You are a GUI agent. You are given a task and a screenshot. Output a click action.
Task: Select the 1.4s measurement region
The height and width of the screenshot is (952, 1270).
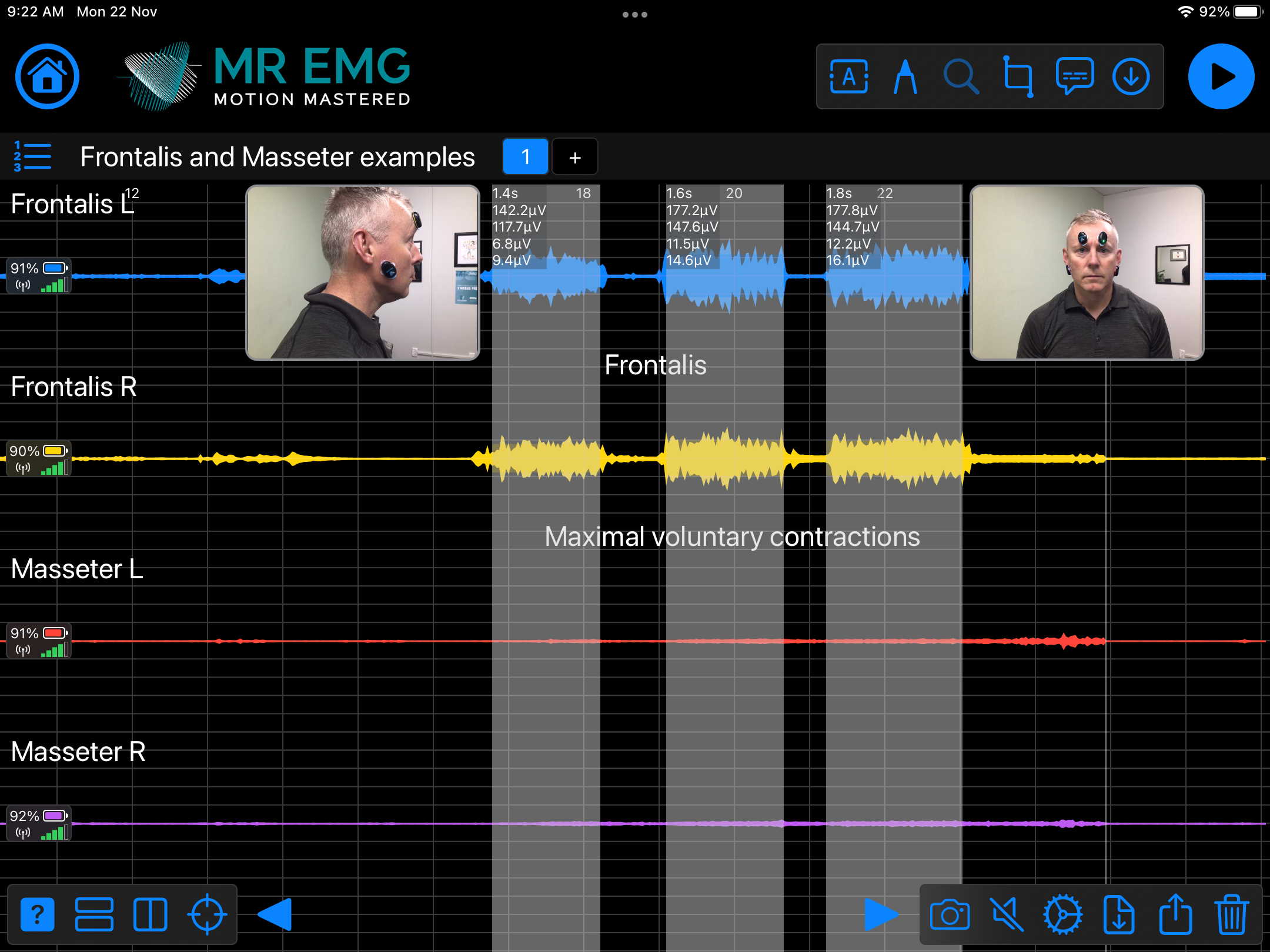point(546,568)
